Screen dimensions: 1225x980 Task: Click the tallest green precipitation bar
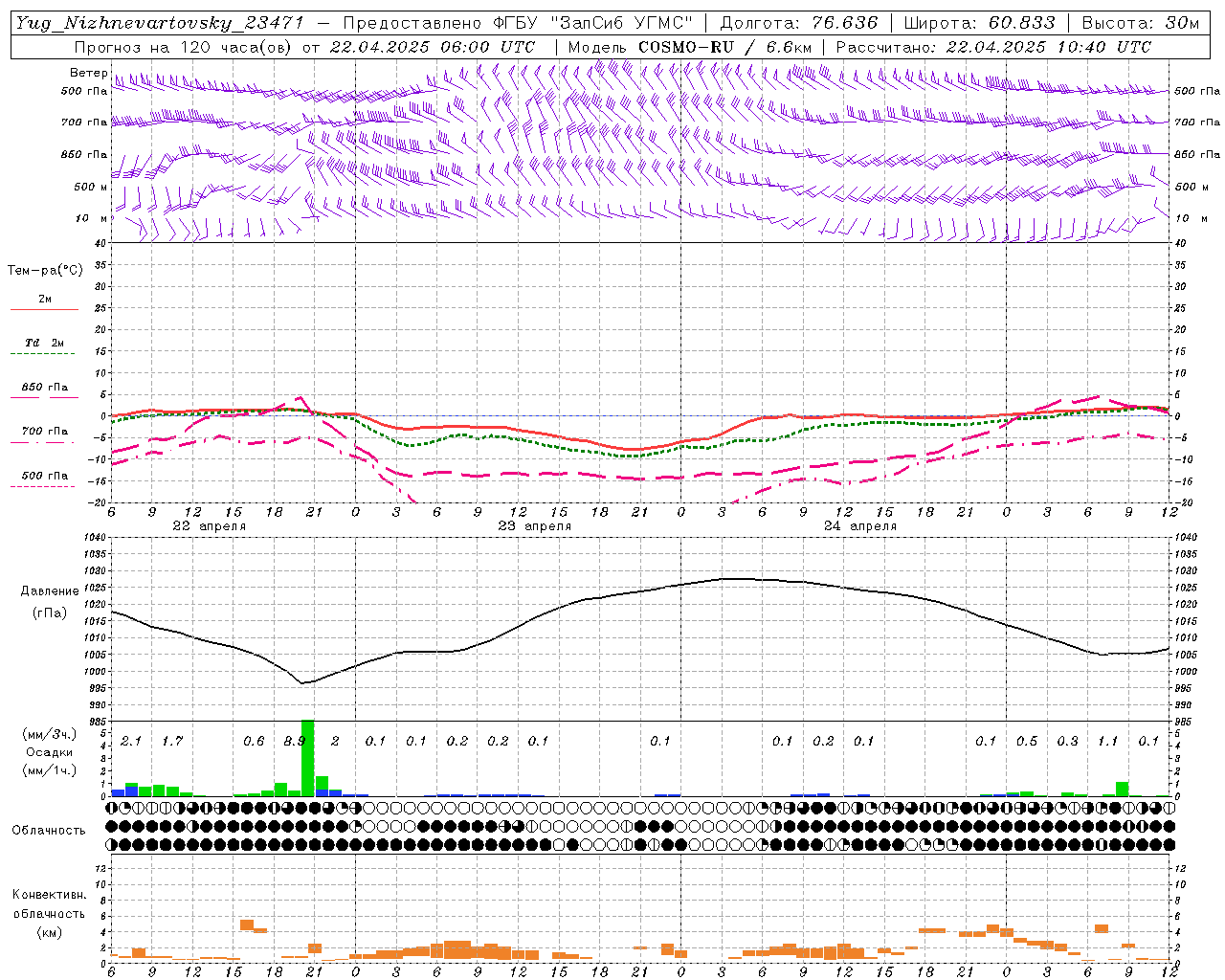point(308,758)
